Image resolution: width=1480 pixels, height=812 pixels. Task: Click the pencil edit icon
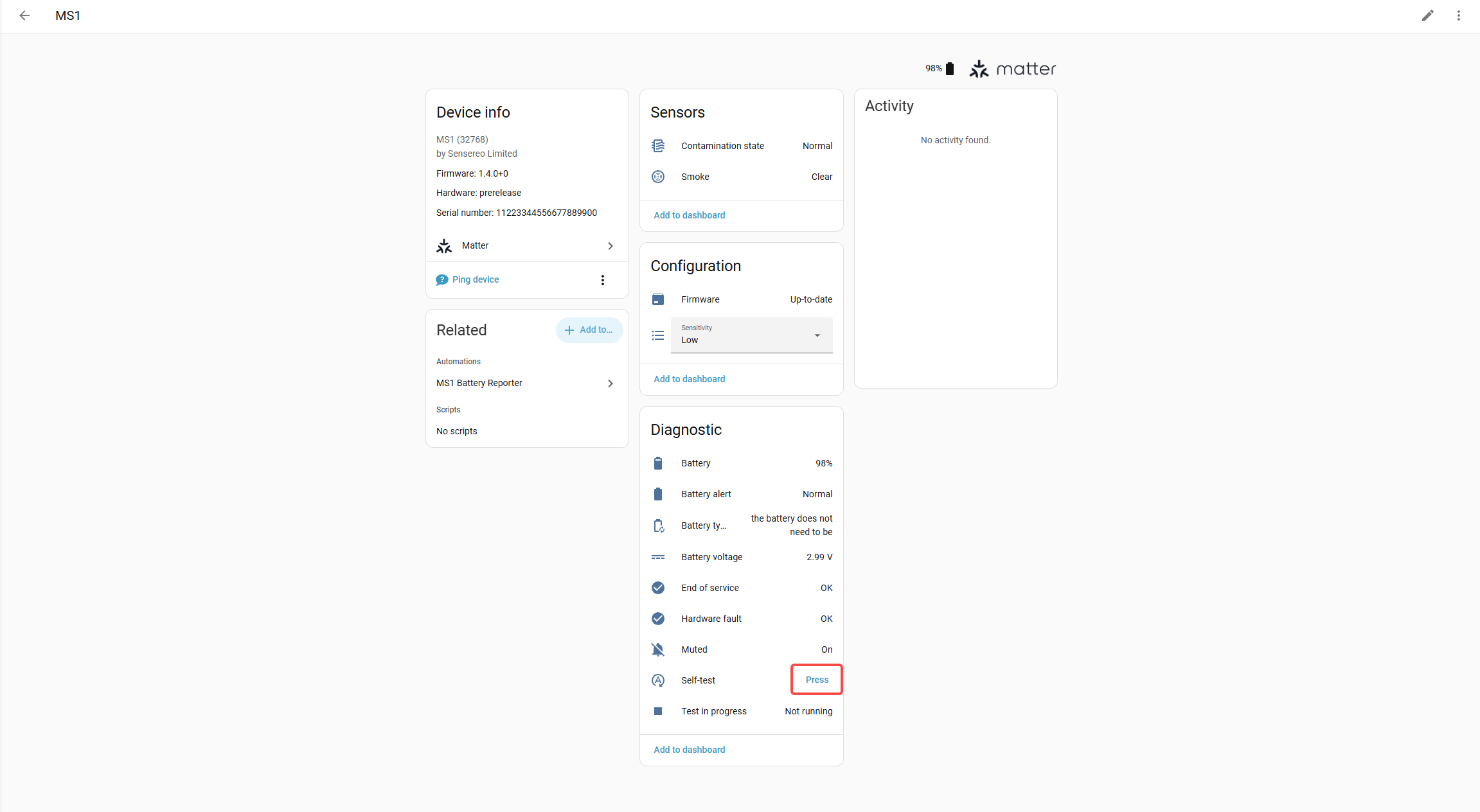coord(1427,15)
